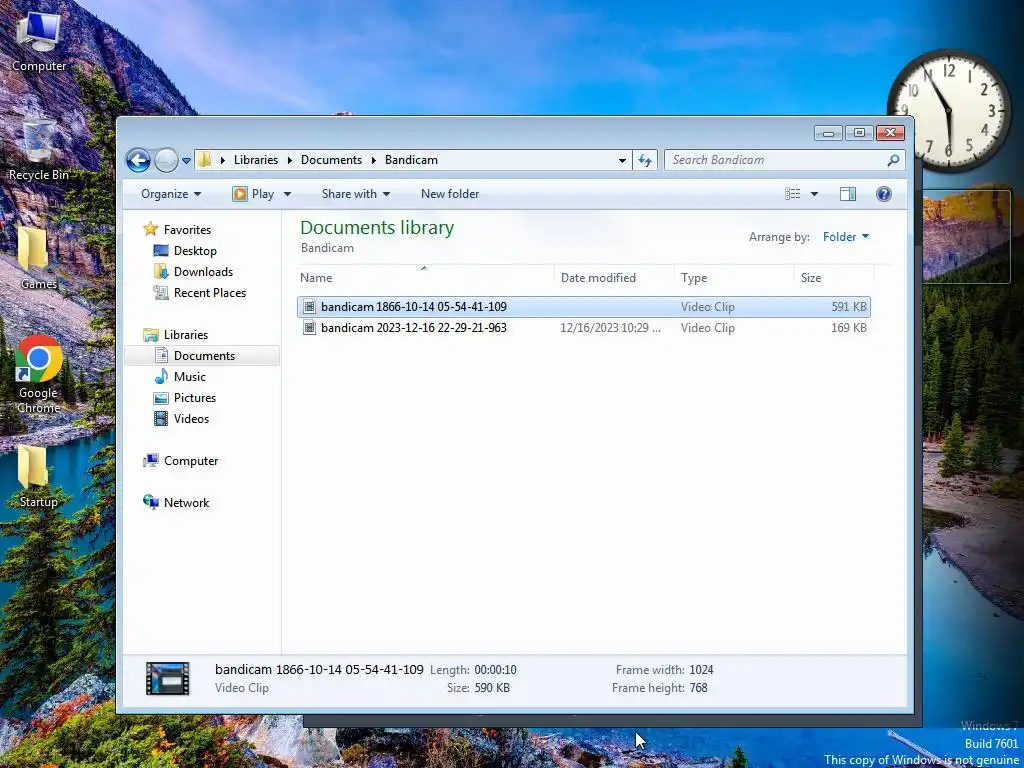Open the Computer desktop icon

pyautogui.click(x=39, y=42)
